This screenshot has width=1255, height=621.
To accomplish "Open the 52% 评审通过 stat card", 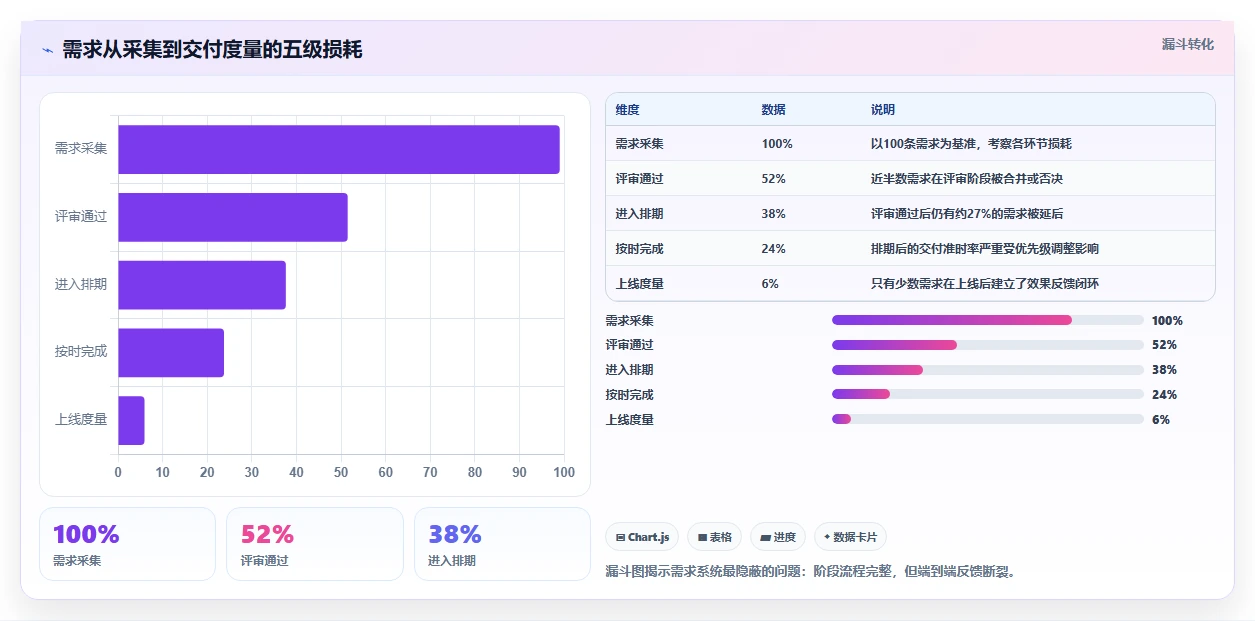I will tap(315, 544).
